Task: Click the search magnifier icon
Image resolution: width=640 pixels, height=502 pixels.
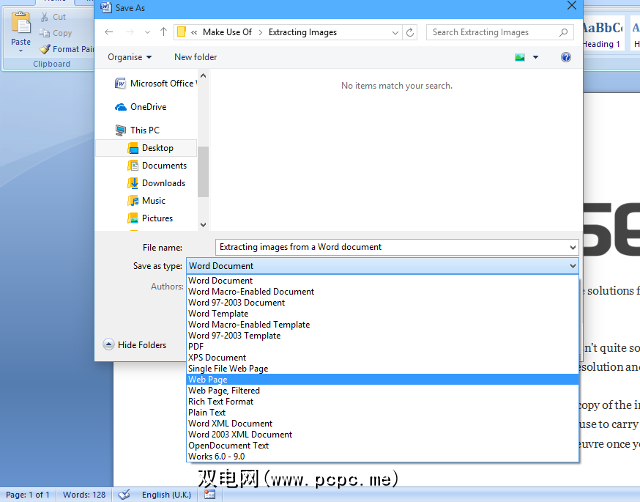Action: tap(563, 32)
